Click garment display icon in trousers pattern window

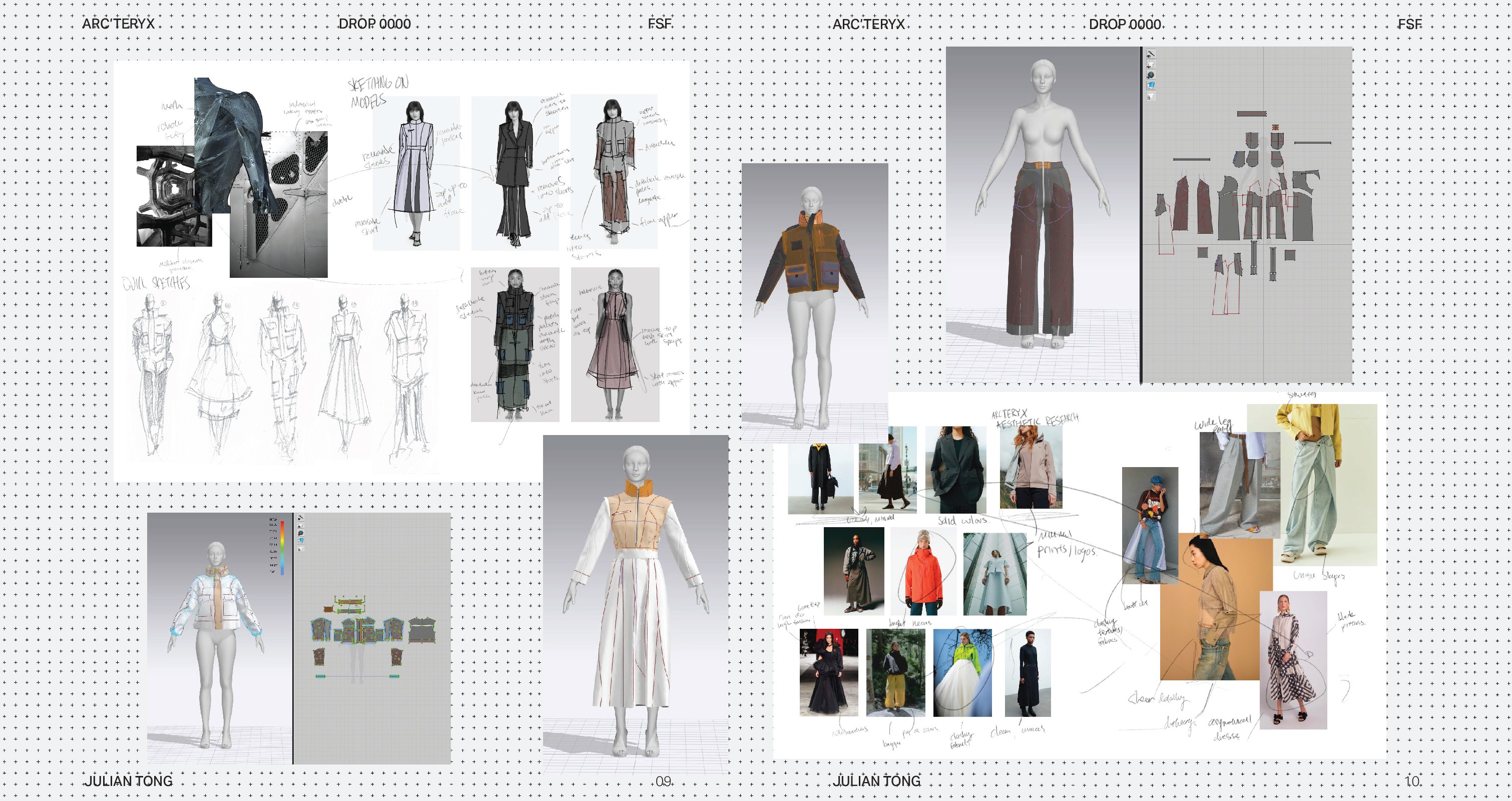click(1151, 64)
